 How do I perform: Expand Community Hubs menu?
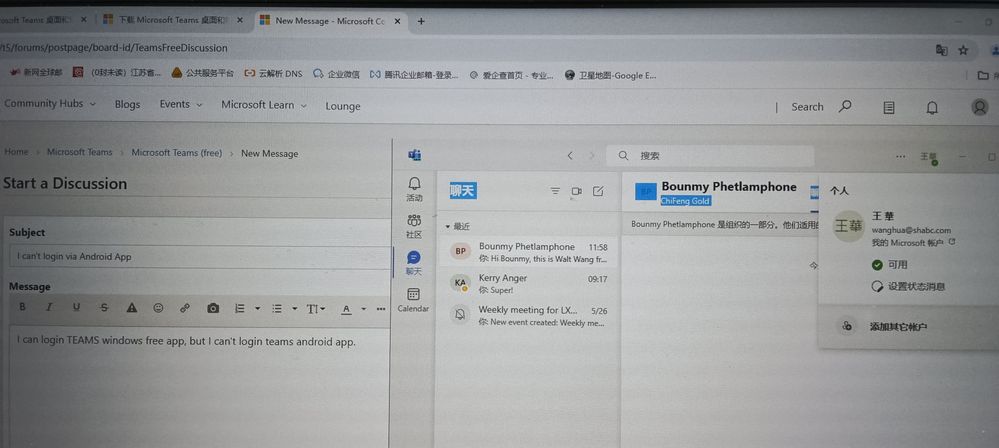pos(50,103)
